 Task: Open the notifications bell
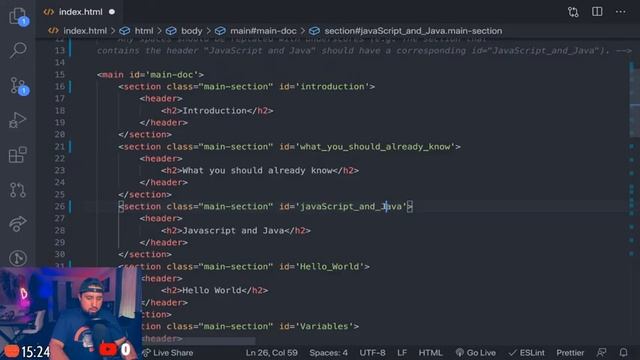click(x=623, y=353)
